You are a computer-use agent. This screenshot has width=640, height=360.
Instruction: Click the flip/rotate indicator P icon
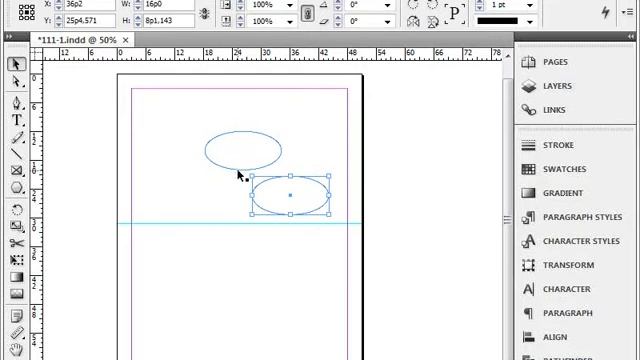coord(454,13)
